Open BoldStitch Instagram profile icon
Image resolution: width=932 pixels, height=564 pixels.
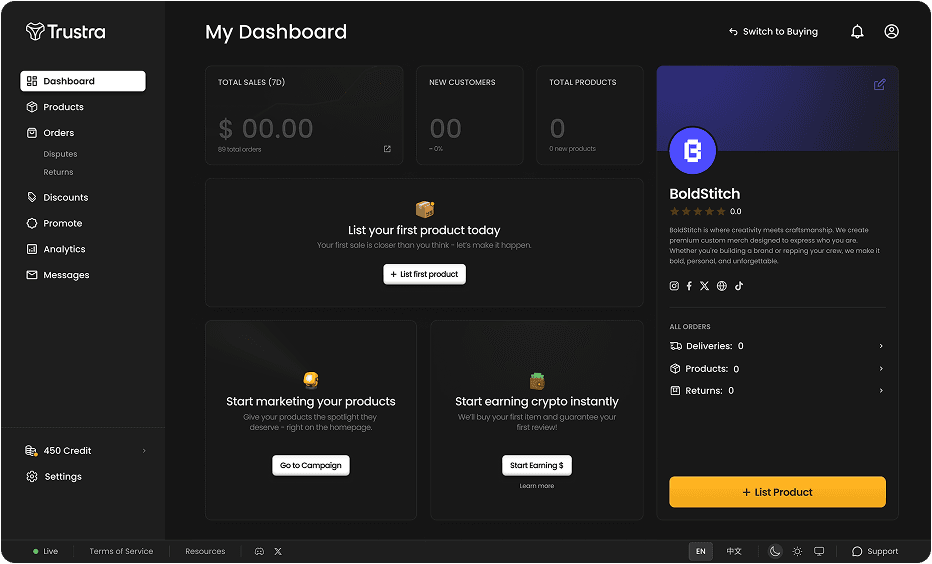coord(674,286)
